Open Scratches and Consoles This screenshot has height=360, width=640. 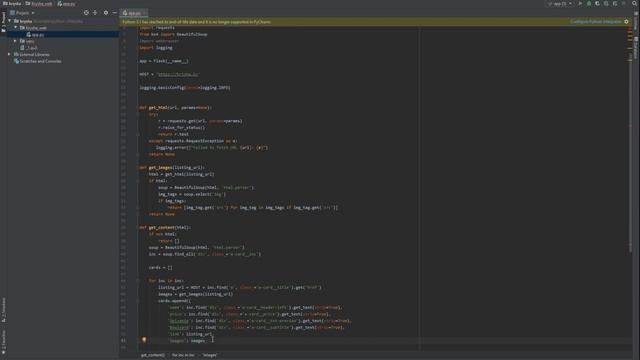[x=38, y=61]
